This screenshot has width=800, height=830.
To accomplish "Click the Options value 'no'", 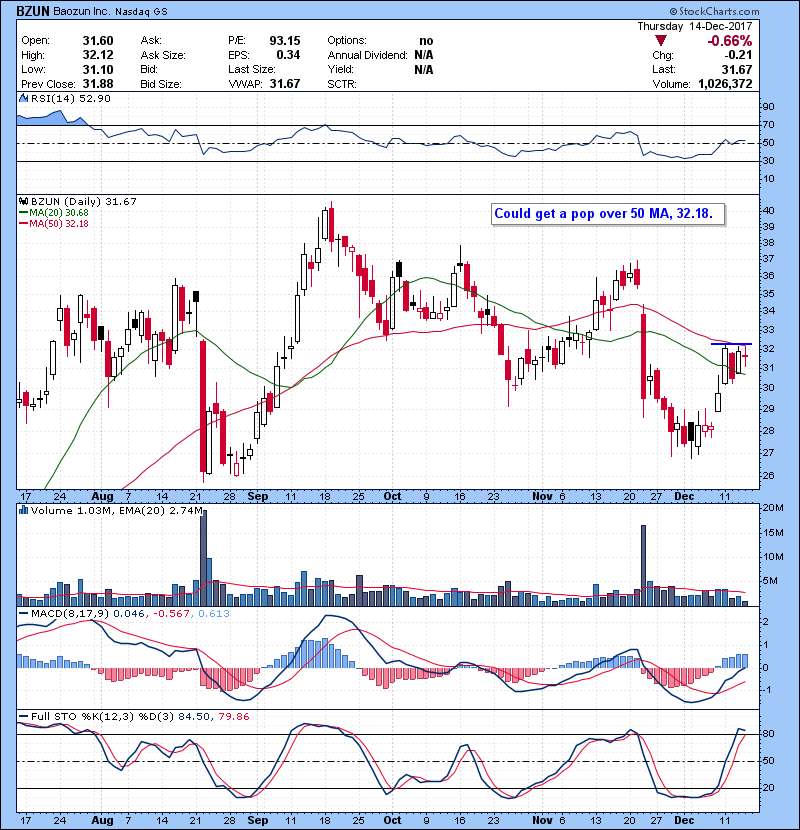I will [426, 41].
